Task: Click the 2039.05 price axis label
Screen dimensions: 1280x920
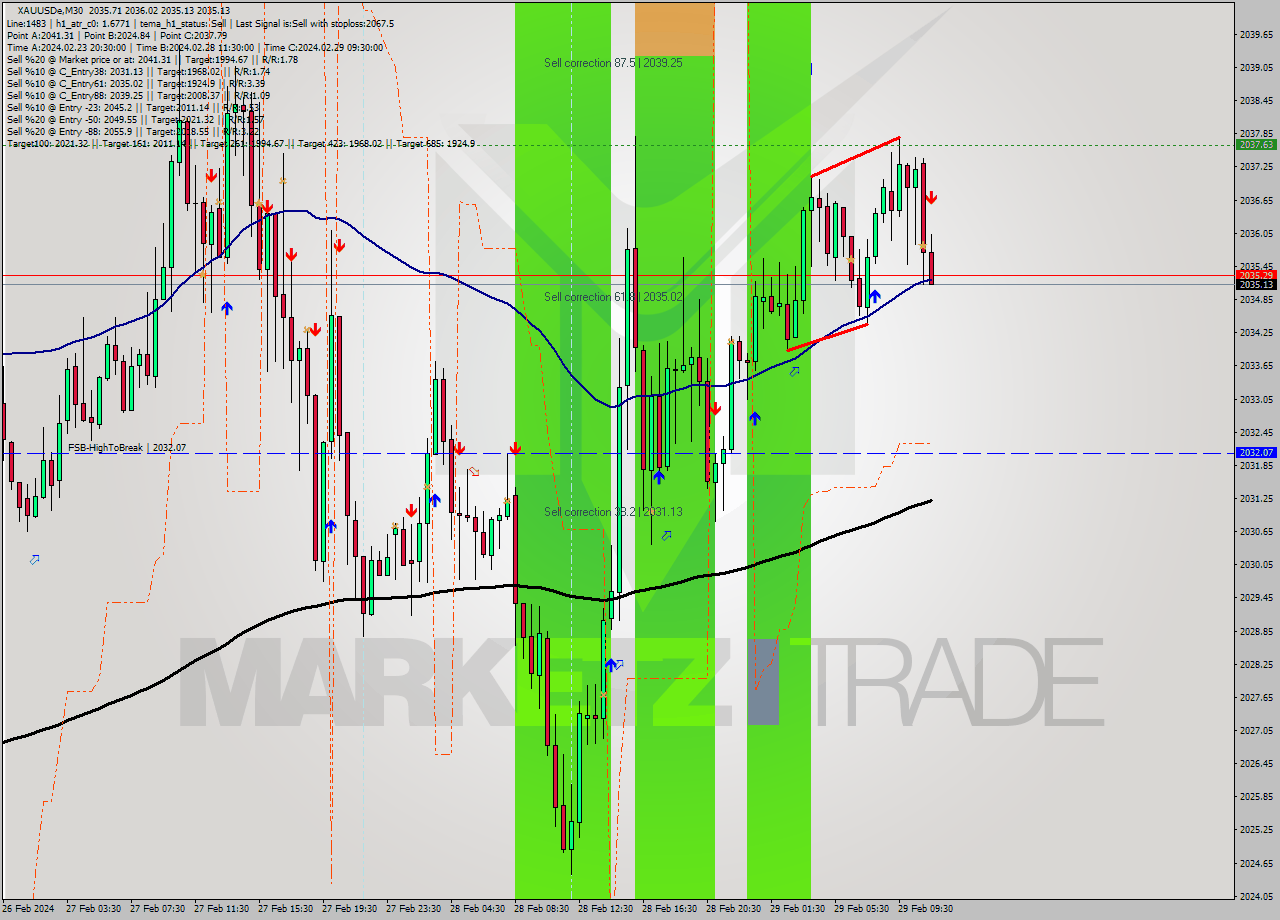Action: coord(1255,67)
